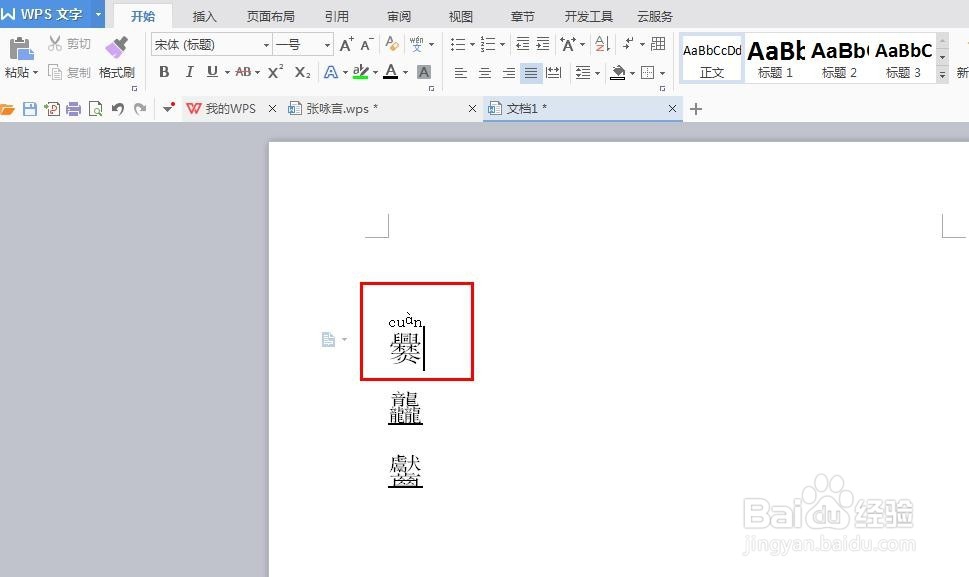Click the Cut (剪切) scissors icon
Viewport: 969px width, 577px height.
pos(55,43)
